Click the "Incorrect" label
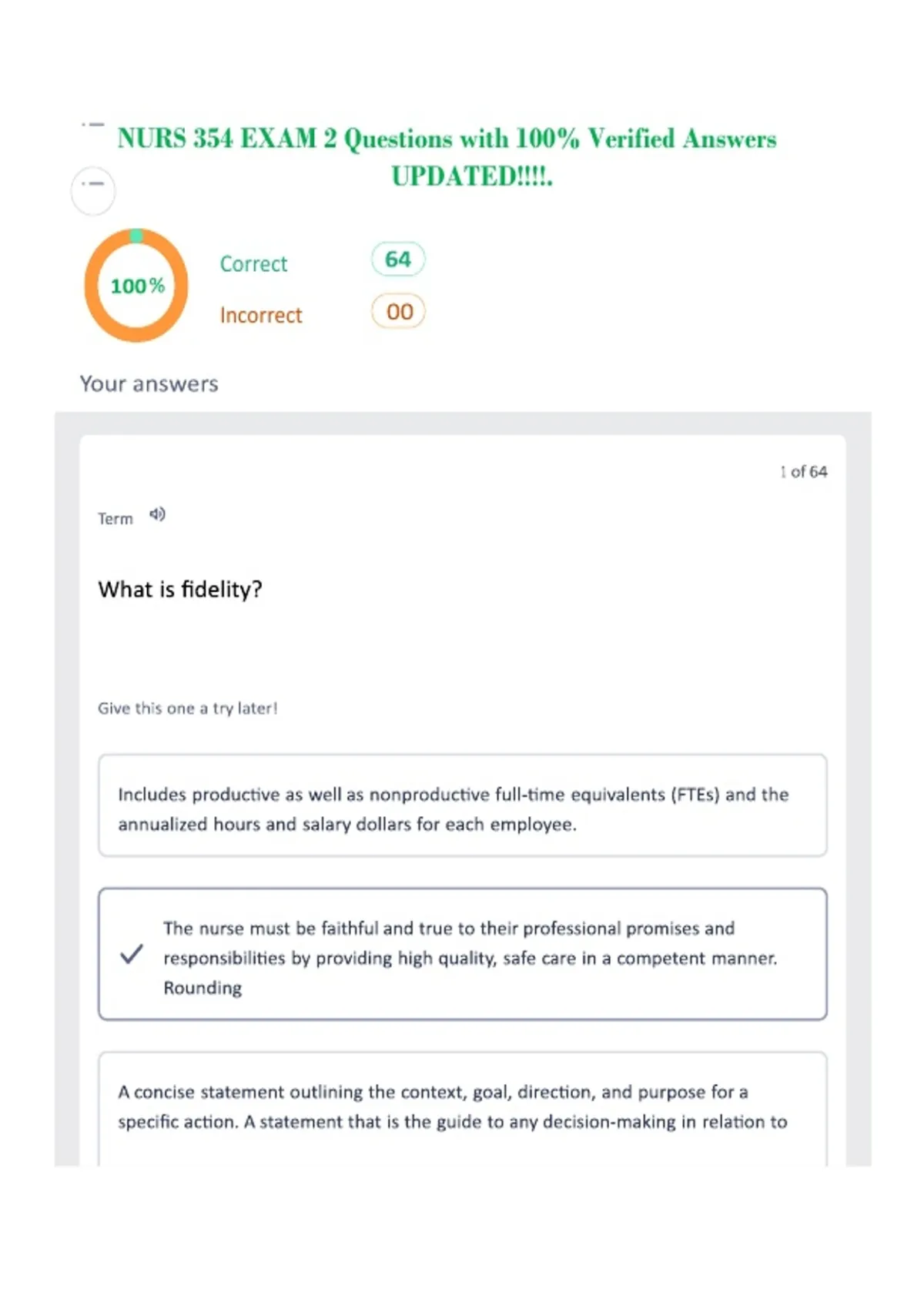This screenshot has height=1309, width=924. pyautogui.click(x=261, y=316)
